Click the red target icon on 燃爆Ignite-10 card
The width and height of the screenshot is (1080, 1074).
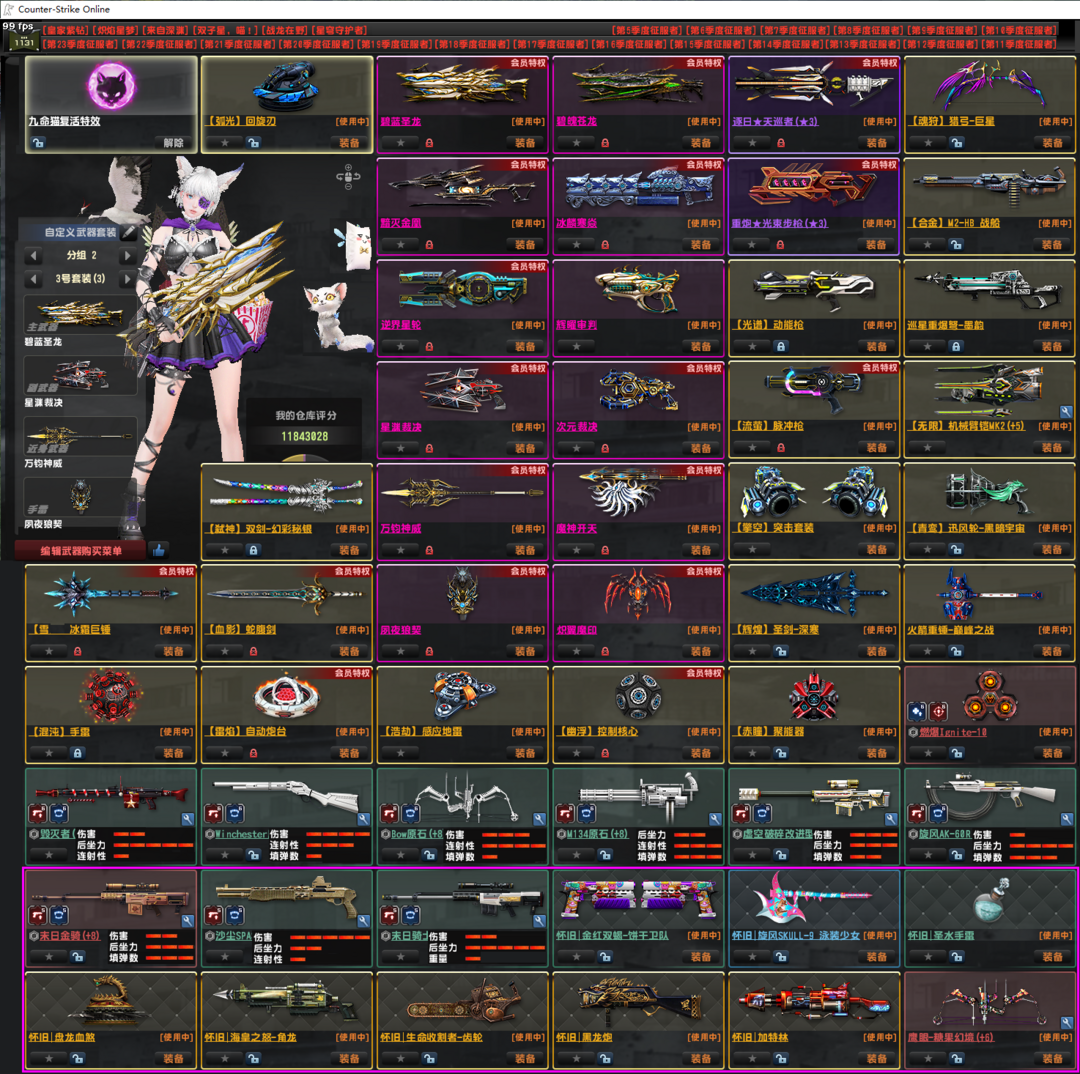tap(939, 711)
